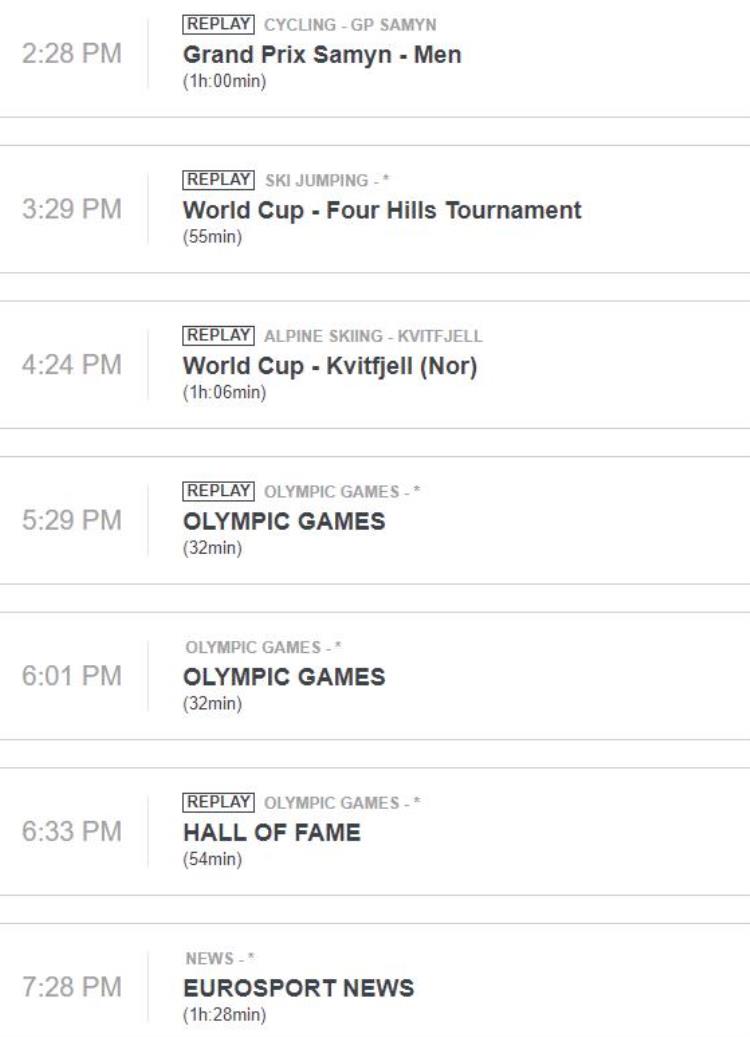The image size is (750, 1037).
Task: Select the NEWS category label
Action: pos(220,958)
